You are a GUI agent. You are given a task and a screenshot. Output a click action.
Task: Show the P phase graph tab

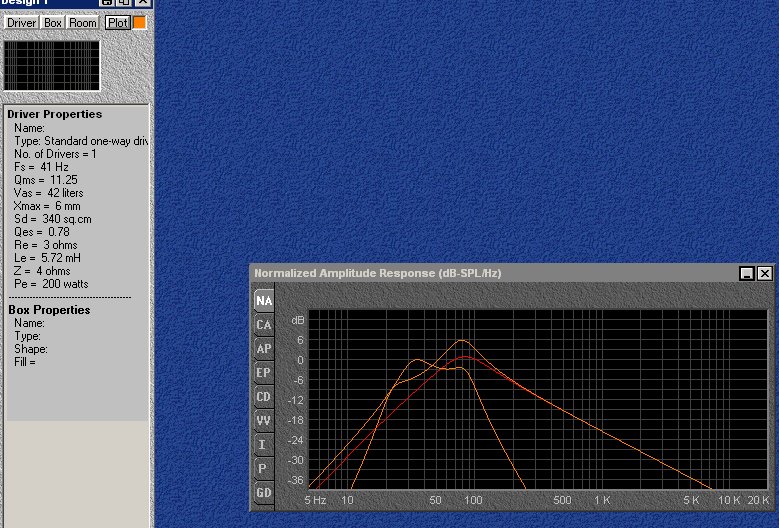click(x=264, y=468)
